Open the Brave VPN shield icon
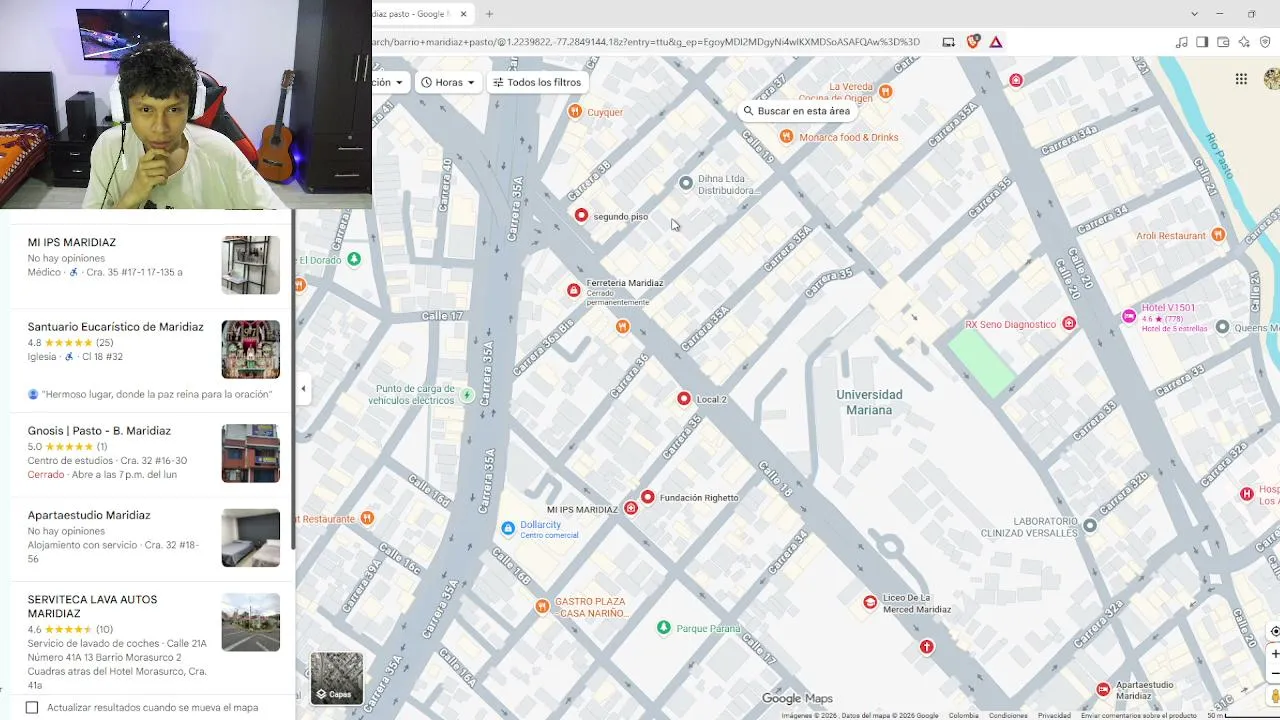This screenshot has height=720, width=1280. [1265, 42]
